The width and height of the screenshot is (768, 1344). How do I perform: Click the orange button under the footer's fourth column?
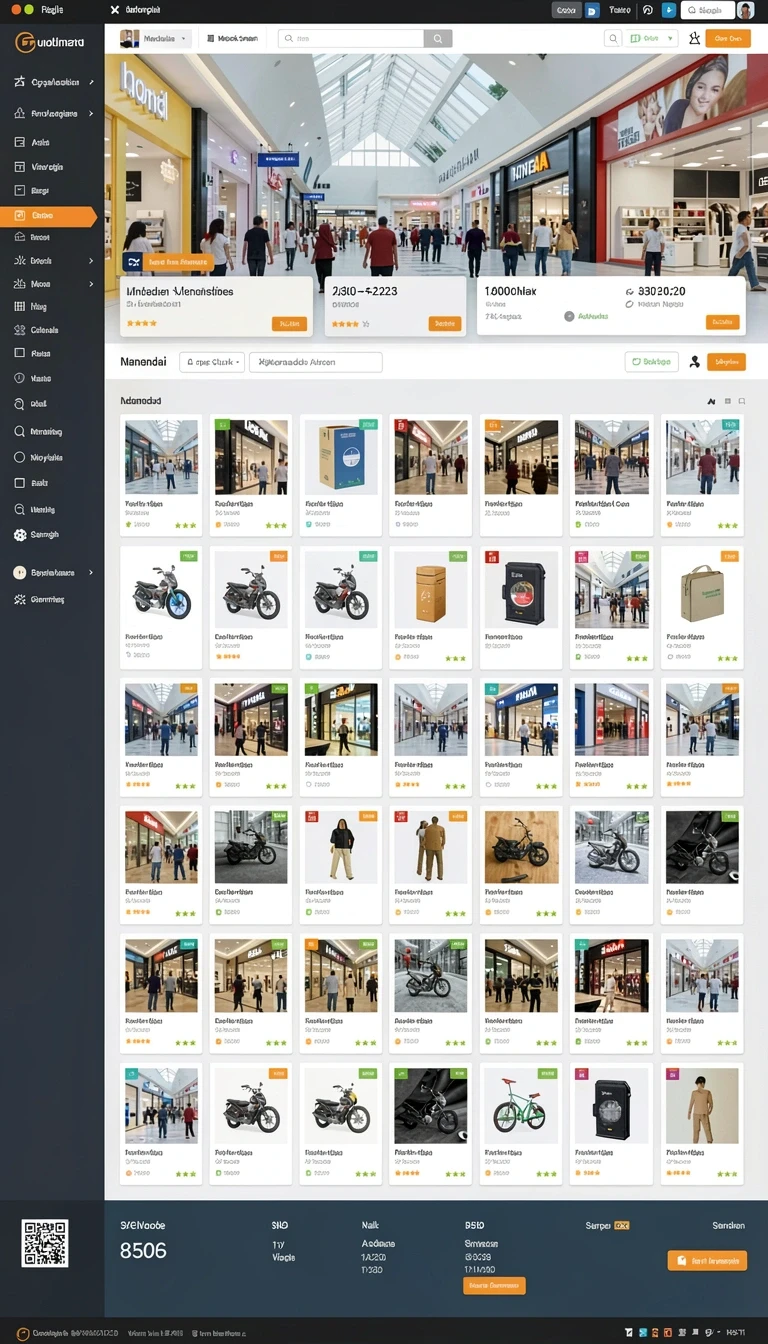[x=494, y=1286]
